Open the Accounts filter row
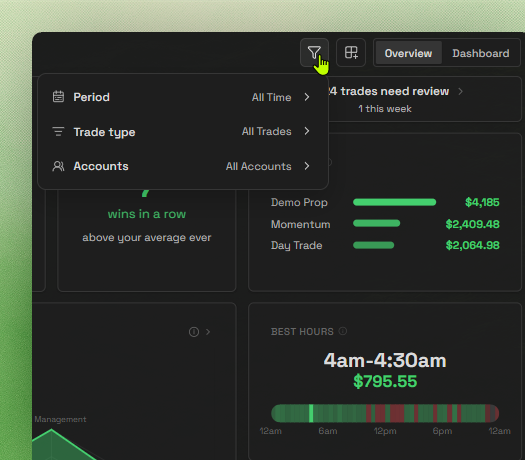The width and height of the screenshot is (525, 460). point(183,166)
